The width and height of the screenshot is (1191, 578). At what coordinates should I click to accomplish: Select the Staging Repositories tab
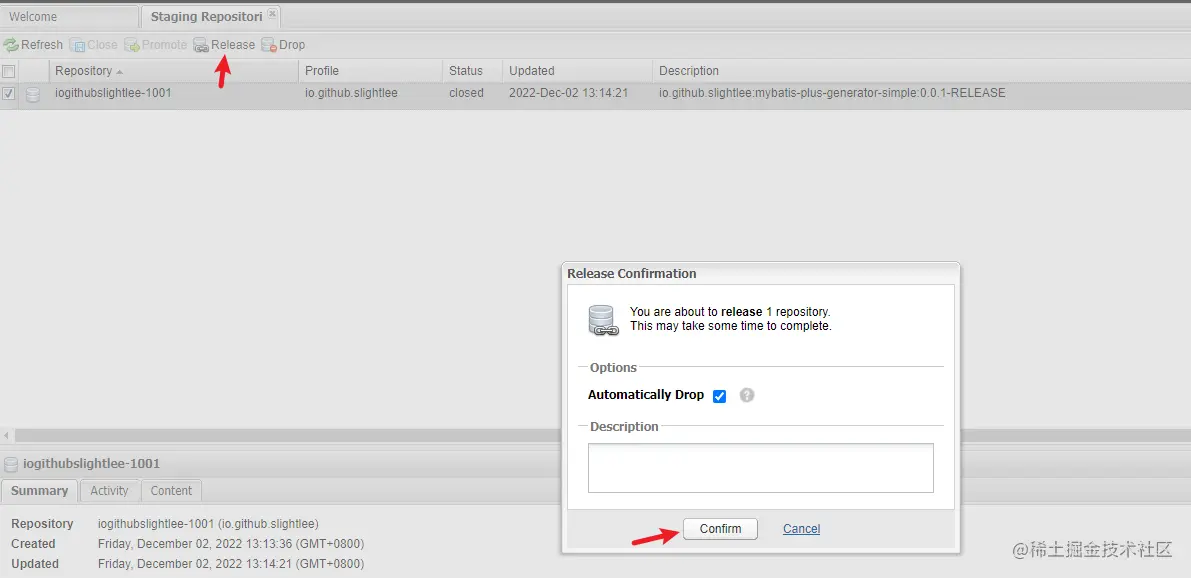tap(206, 16)
